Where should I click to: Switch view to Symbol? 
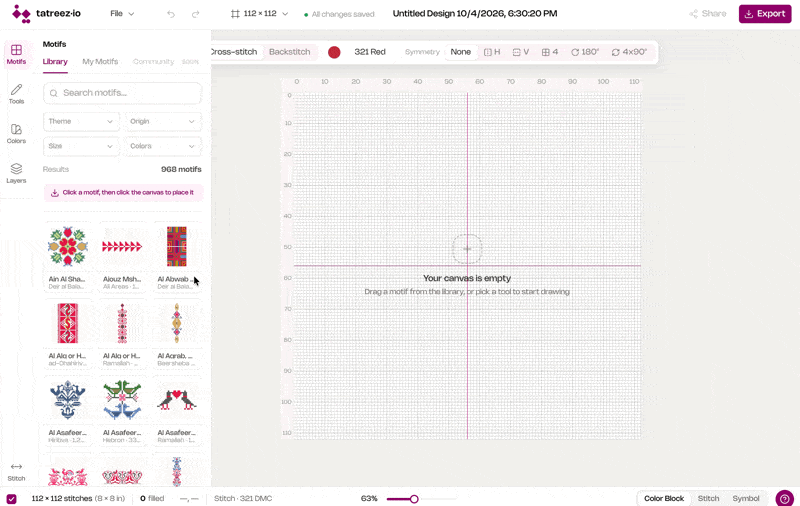click(746, 498)
